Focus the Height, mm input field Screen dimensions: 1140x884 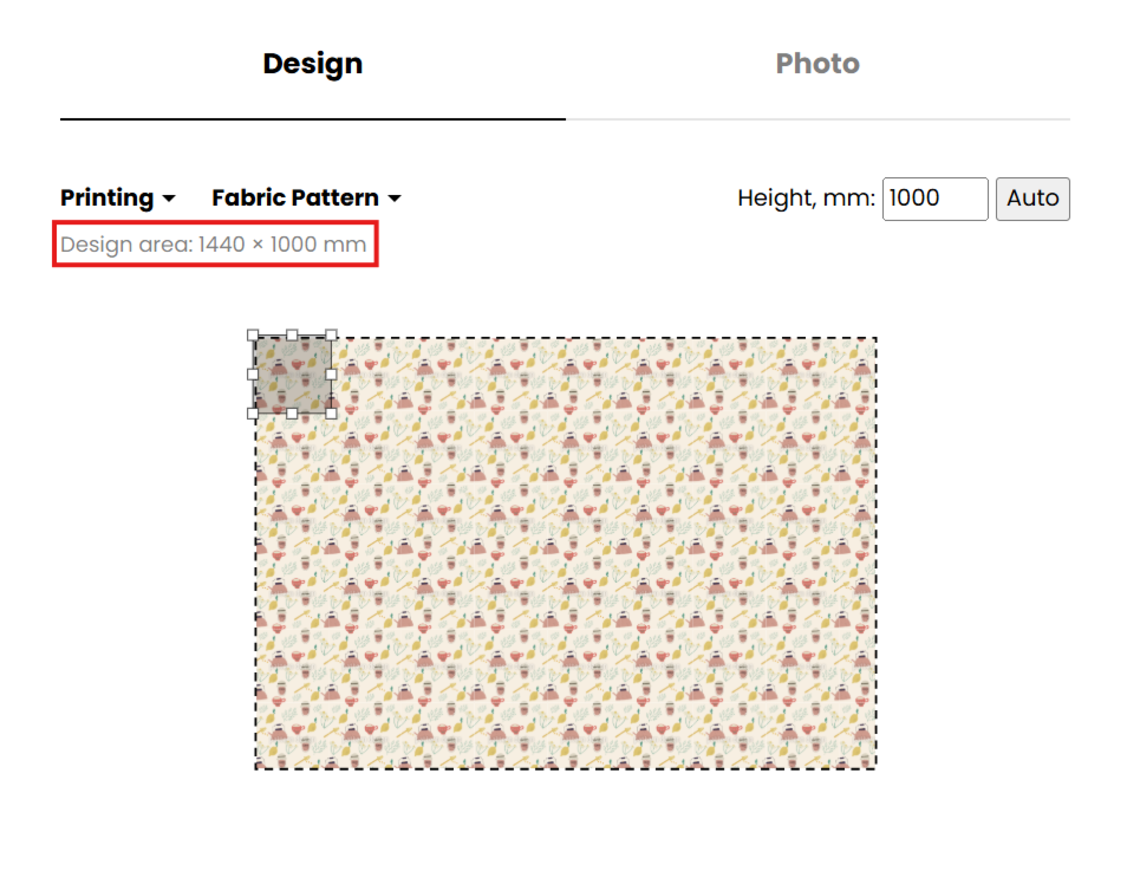point(934,199)
